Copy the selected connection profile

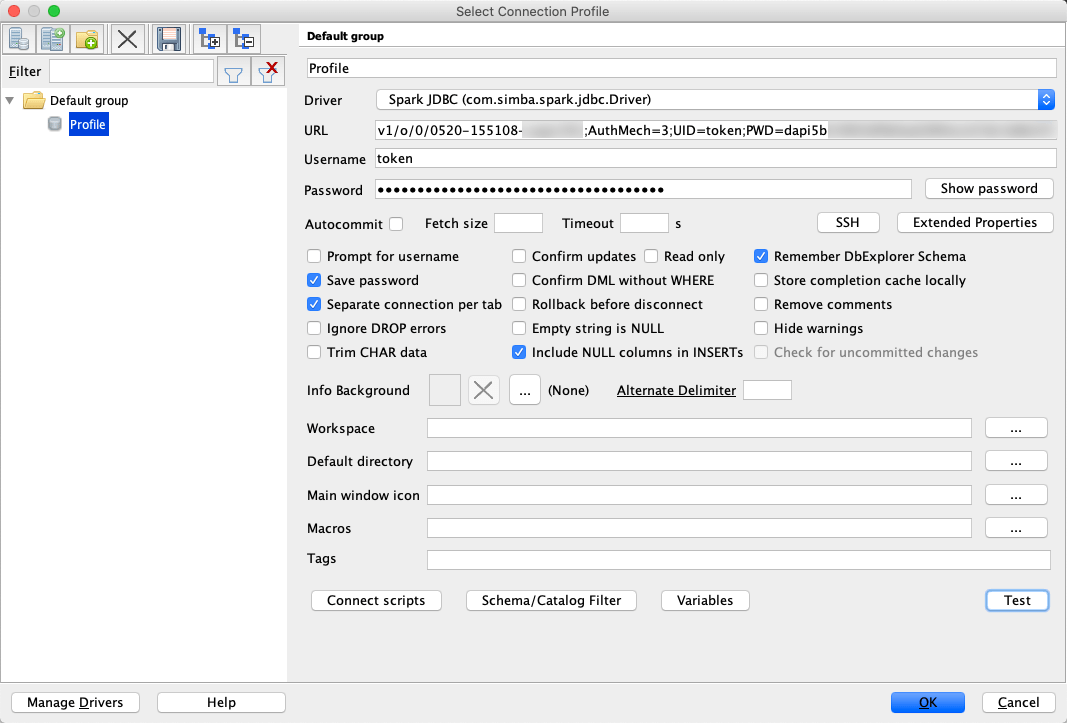(x=51, y=38)
